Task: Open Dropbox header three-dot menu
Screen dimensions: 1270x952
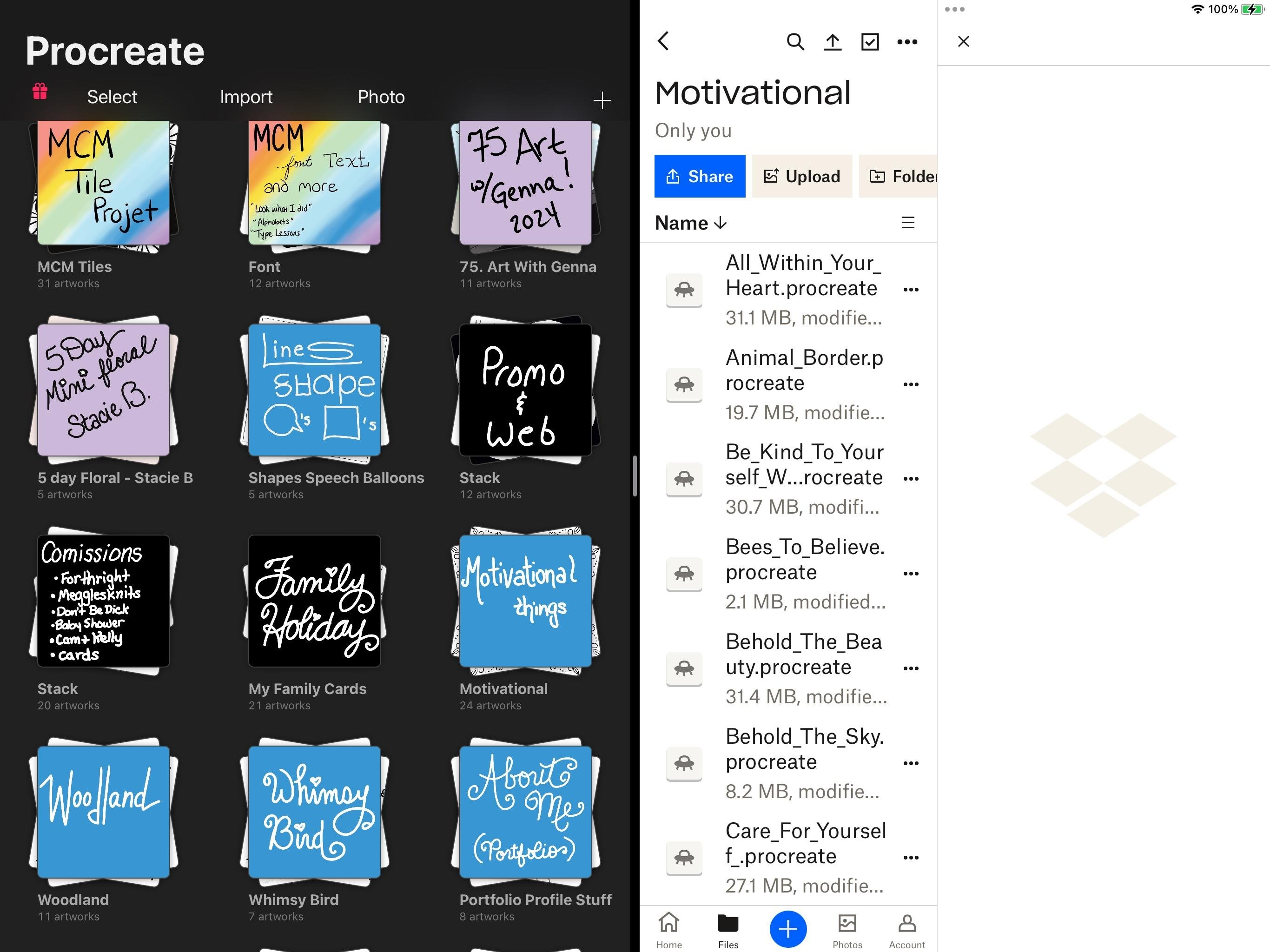Action: pos(907,41)
